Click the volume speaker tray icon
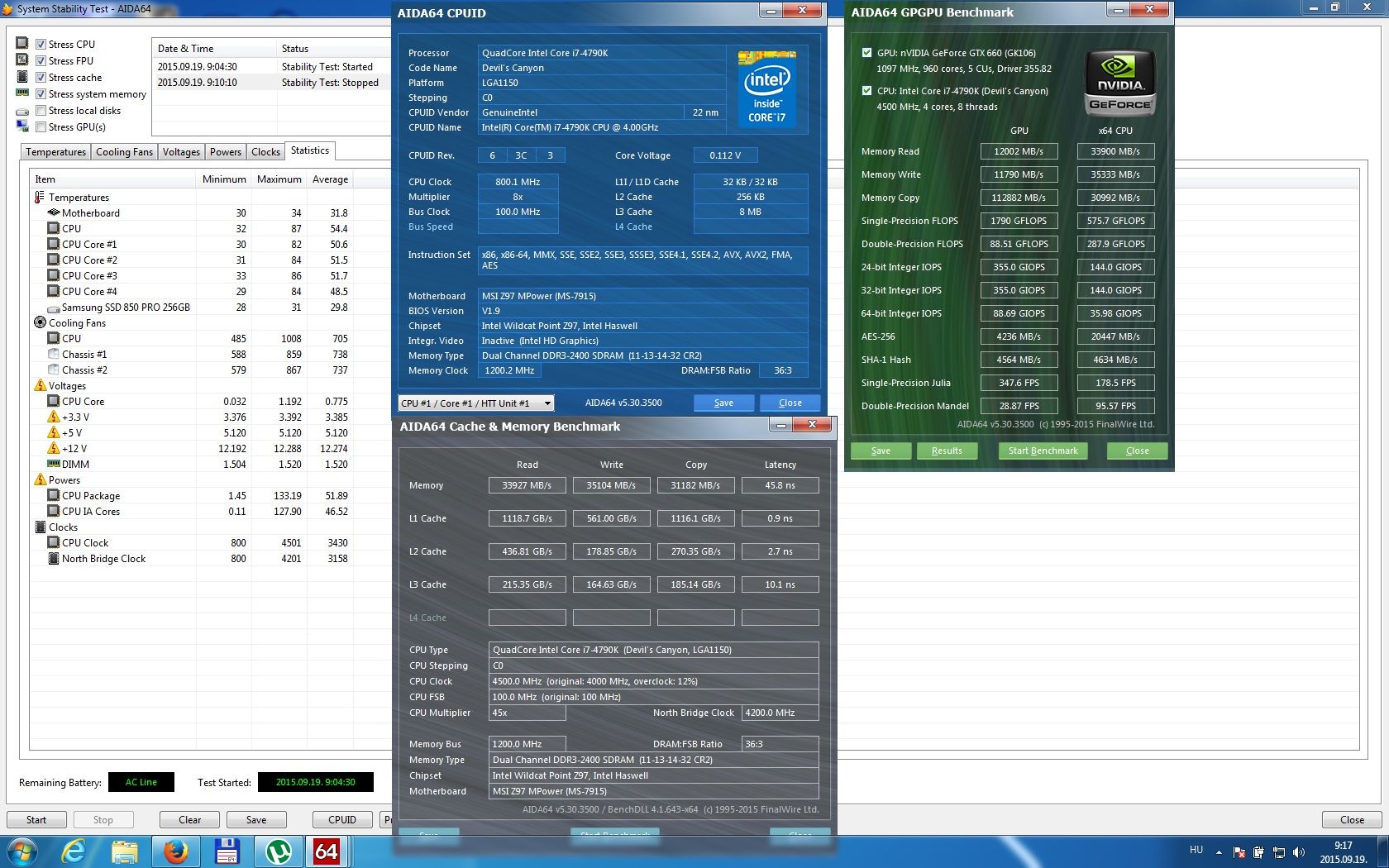Image resolution: width=1389 pixels, height=868 pixels. pos(1298,851)
